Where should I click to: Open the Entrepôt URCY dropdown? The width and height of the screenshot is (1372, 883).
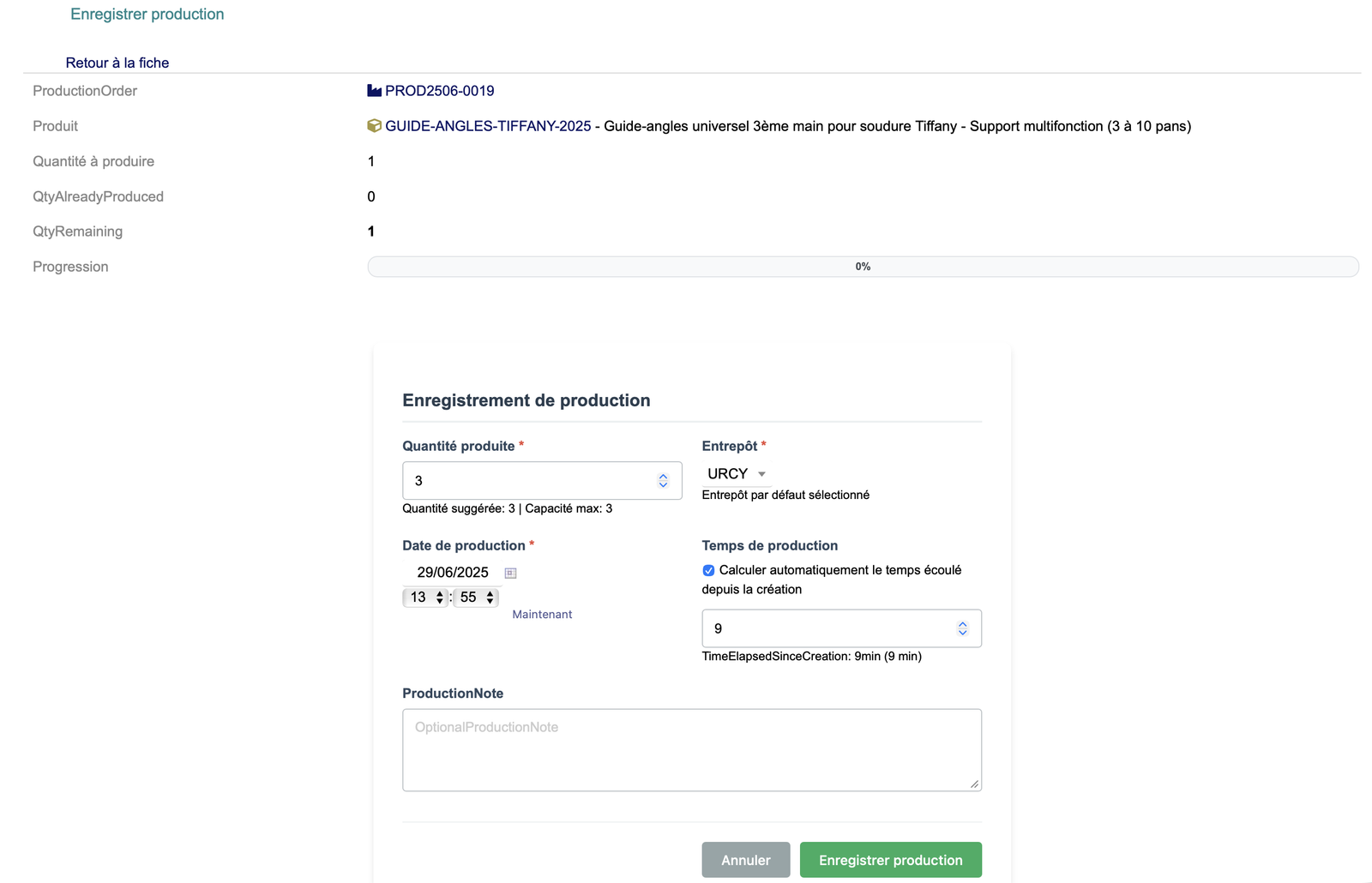[736, 474]
